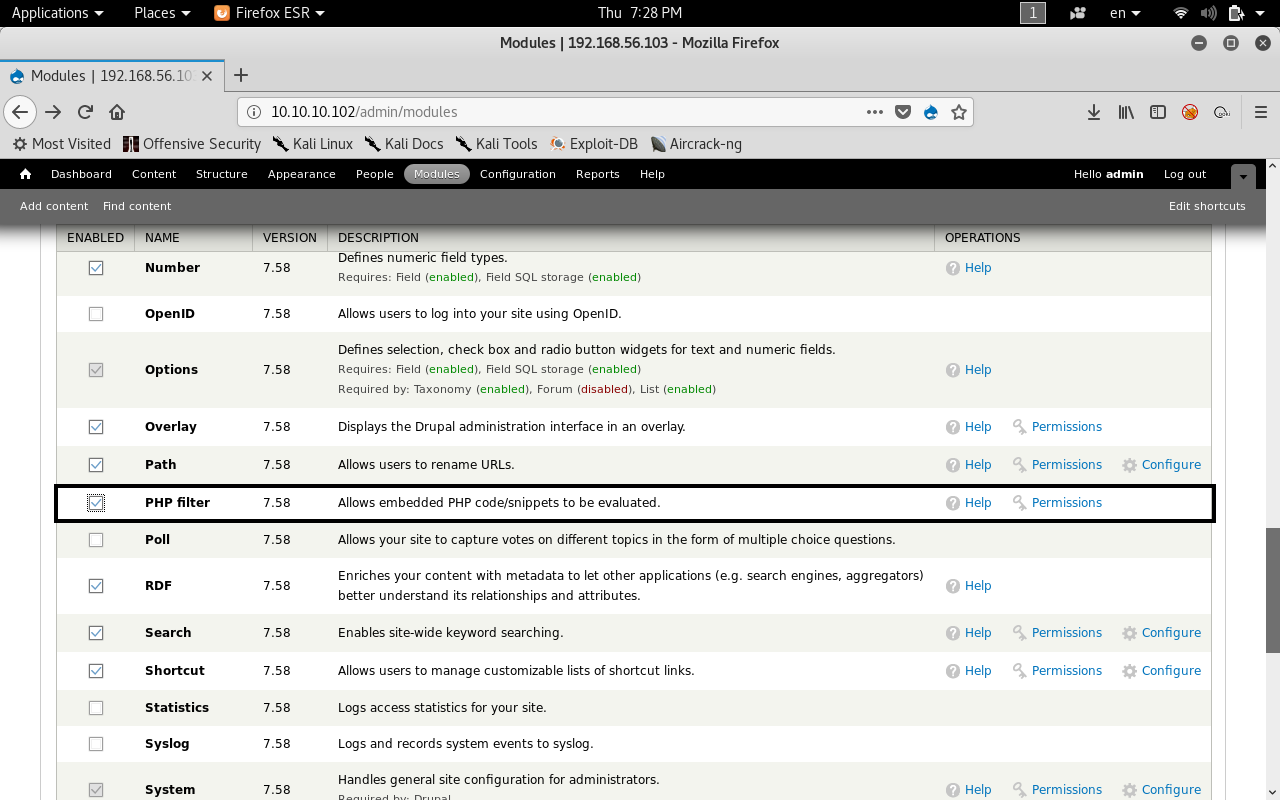Uncheck the PHP filter module
The height and width of the screenshot is (800, 1280).
pos(96,503)
